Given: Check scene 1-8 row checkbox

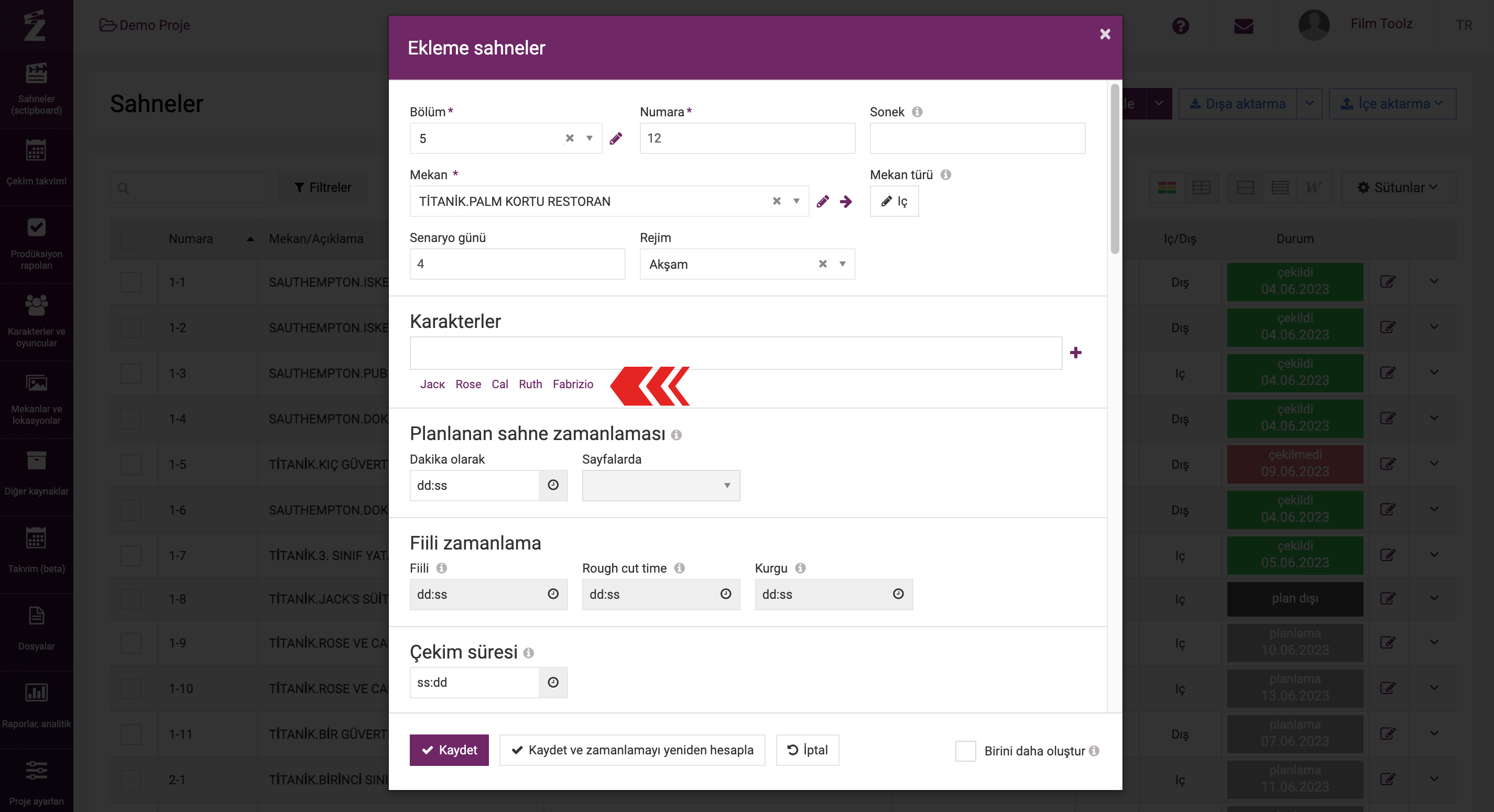Looking at the screenshot, I should pos(131,599).
